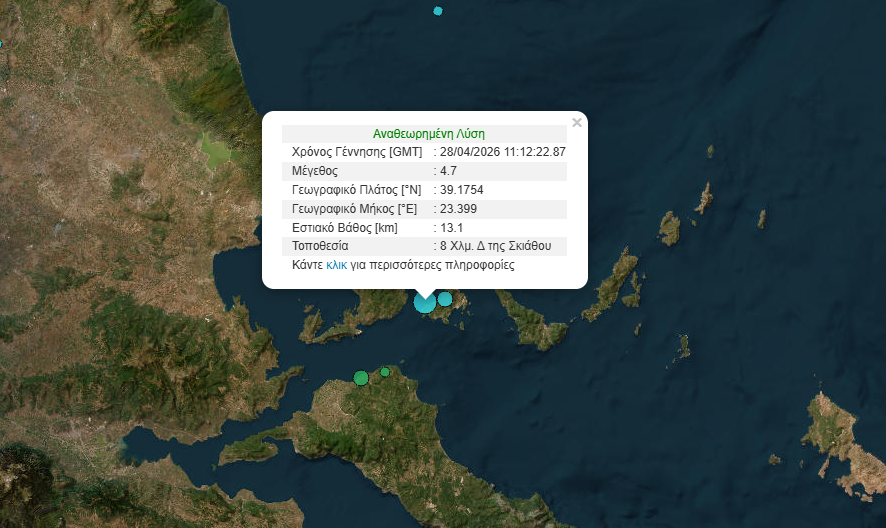Click the 'Μέγεθος' row label
This screenshot has height=528, width=886.
pos(315,171)
